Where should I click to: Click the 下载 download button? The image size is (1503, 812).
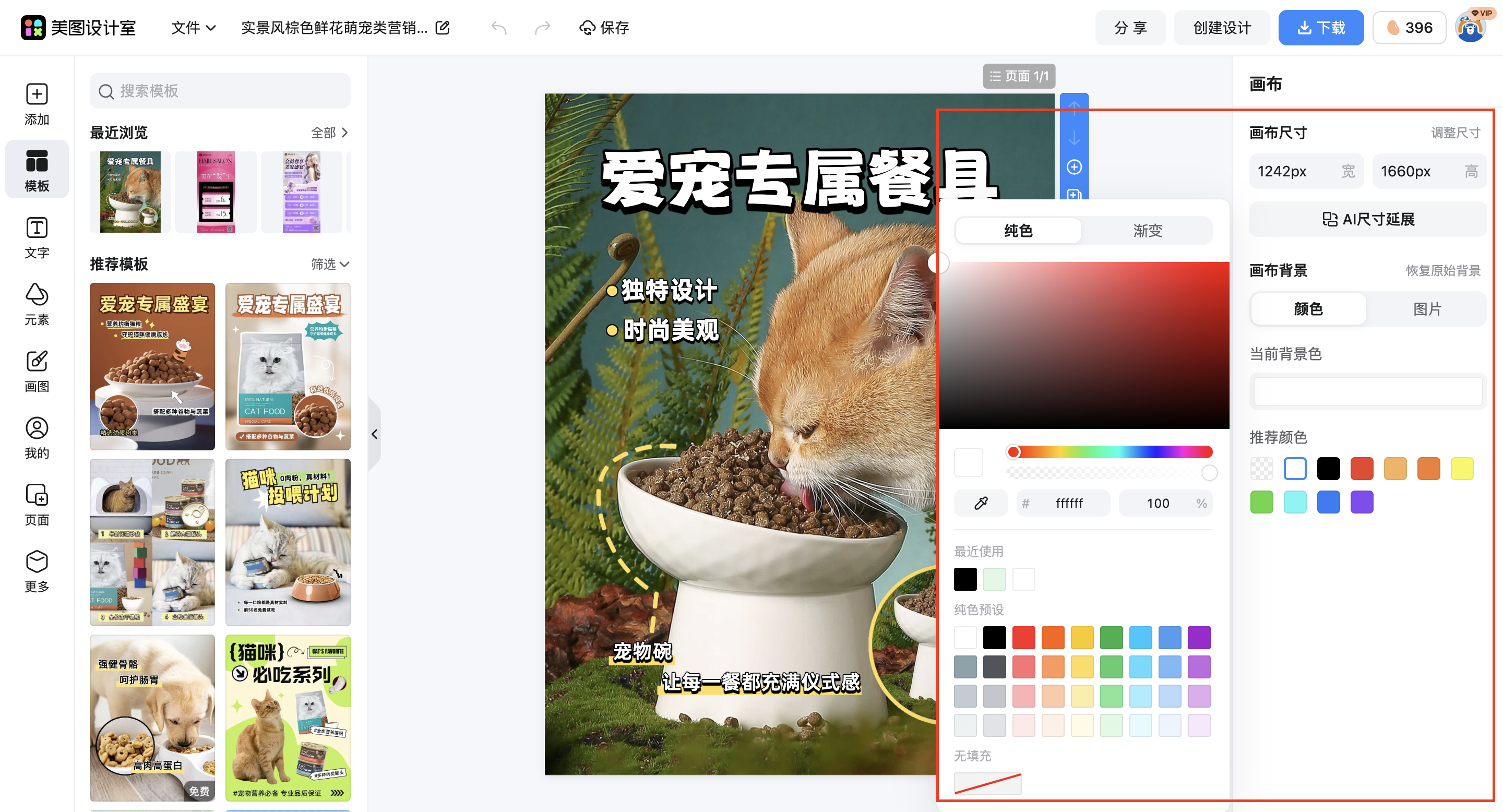(1321, 28)
